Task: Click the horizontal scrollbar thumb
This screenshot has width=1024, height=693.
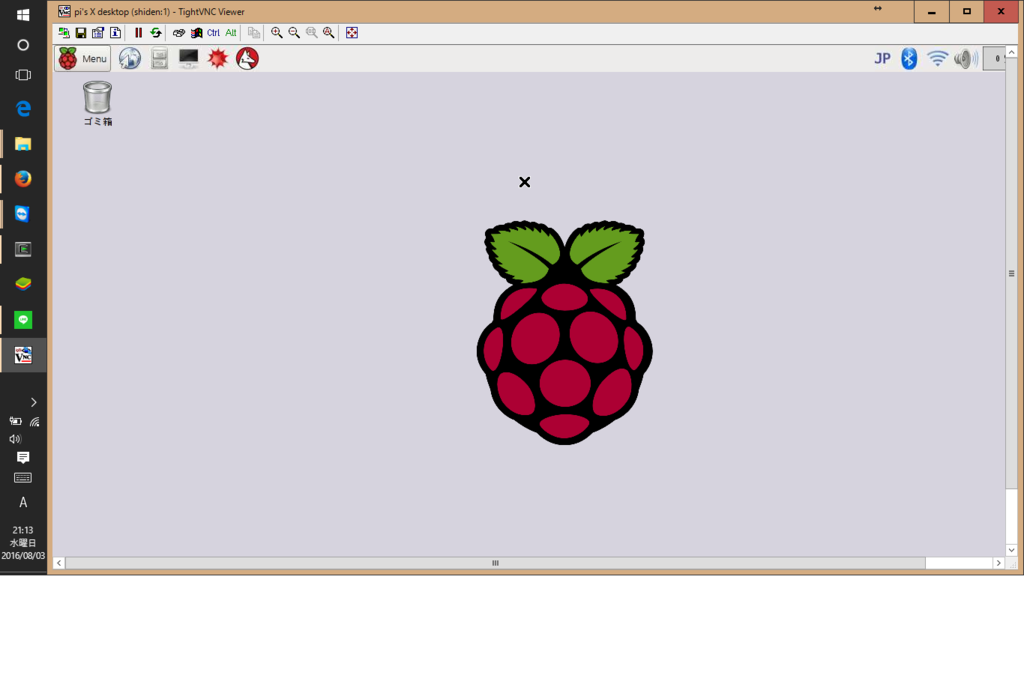Action: (x=495, y=563)
